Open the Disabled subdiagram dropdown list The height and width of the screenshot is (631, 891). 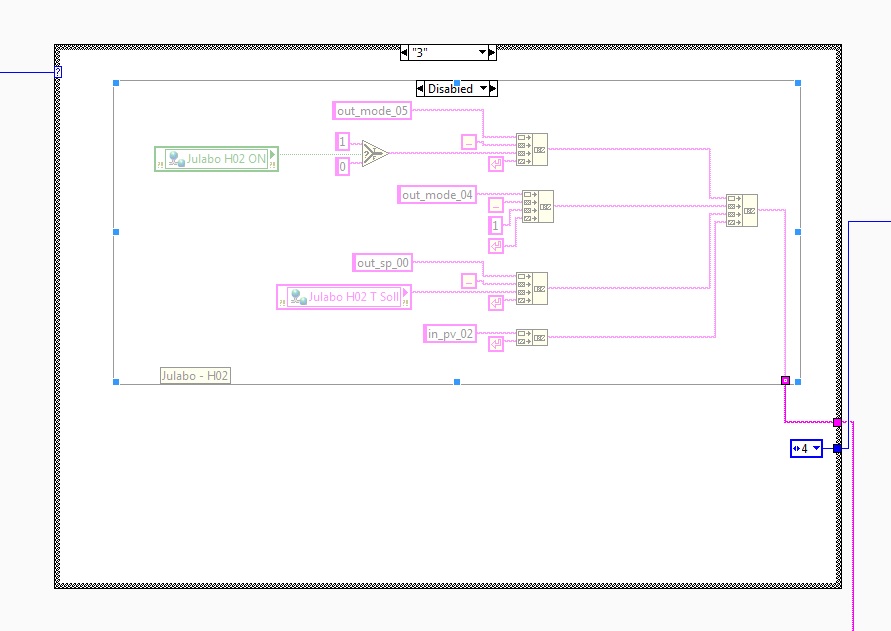pos(484,89)
